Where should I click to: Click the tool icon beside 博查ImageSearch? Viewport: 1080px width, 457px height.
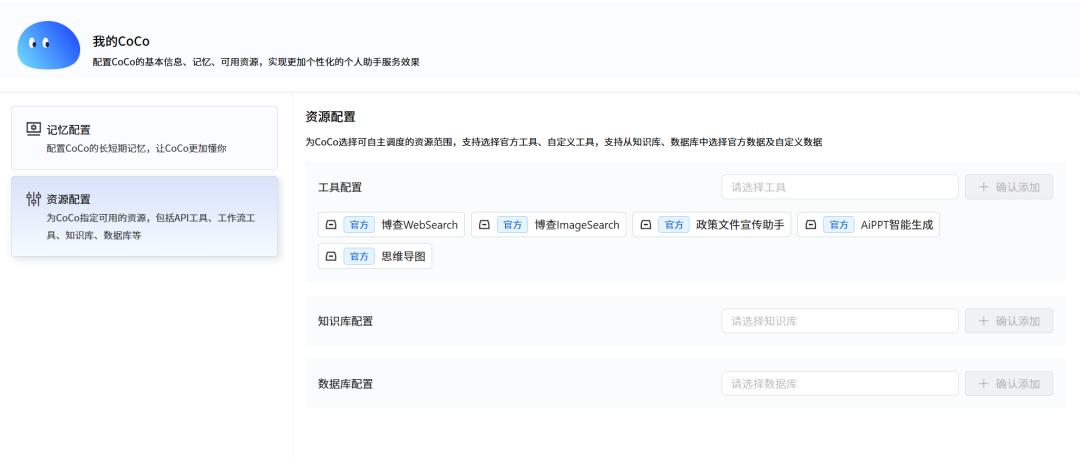point(484,225)
